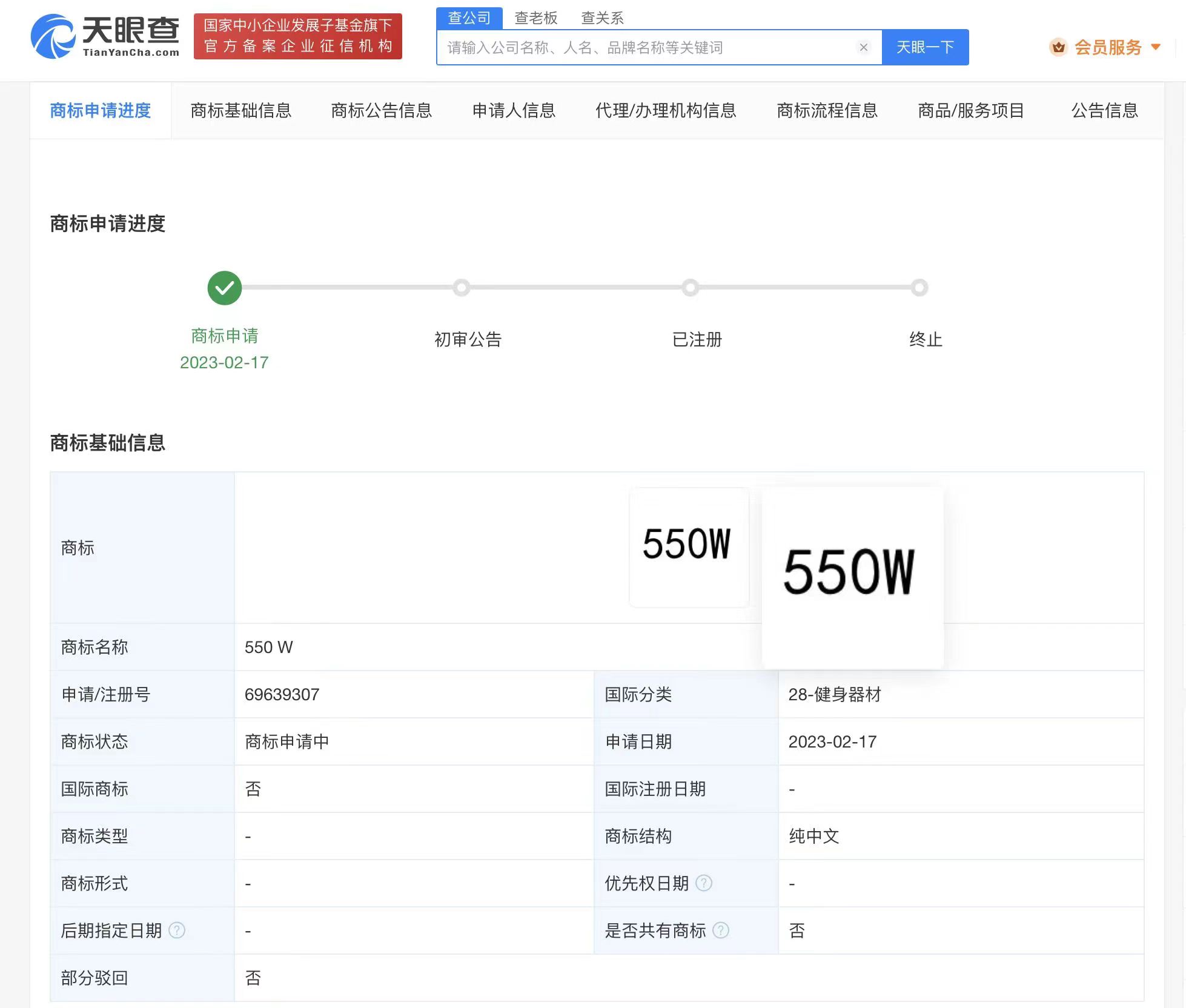1186x1008 pixels.
Task: Go to 商标申请进度 tab
Action: [x=101, y=110]
